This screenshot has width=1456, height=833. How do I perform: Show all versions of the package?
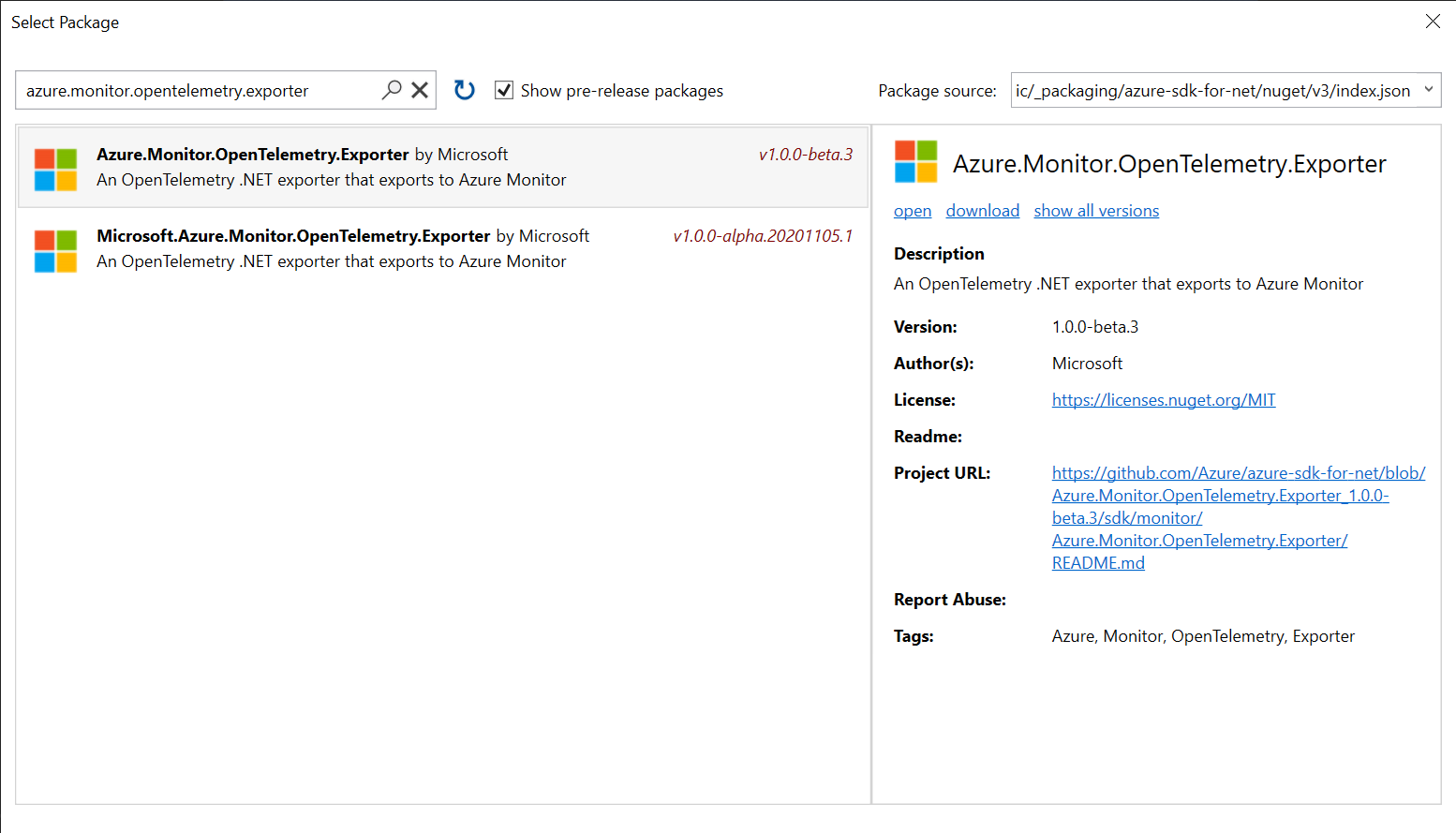coord(1095,210)
